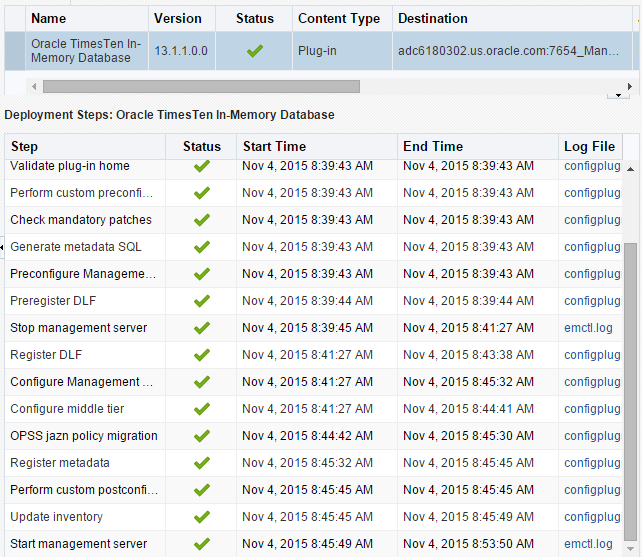Open configplug log for Validate plug-in home

[x=592, y=166]
